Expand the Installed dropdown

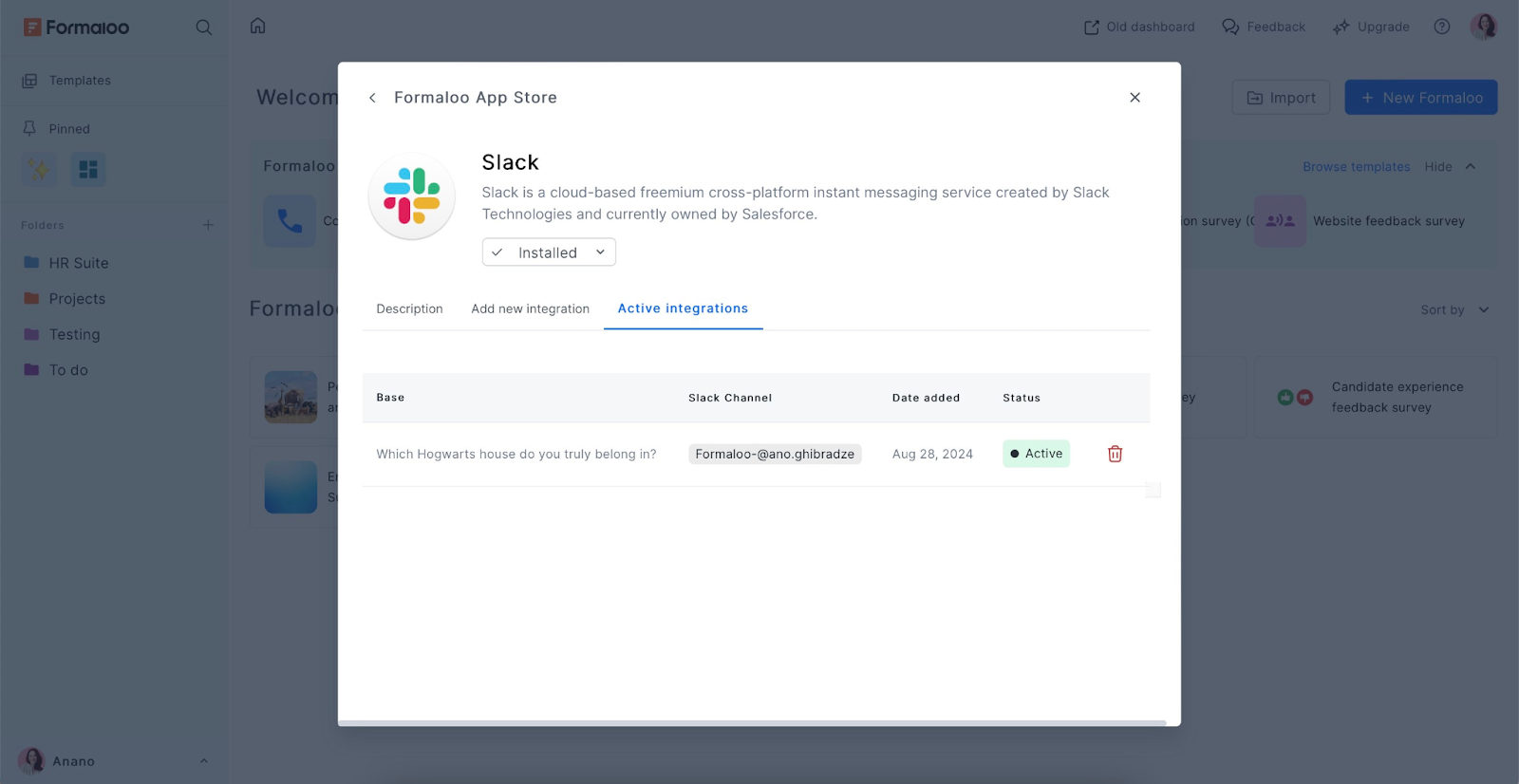(x=549, y=252)
